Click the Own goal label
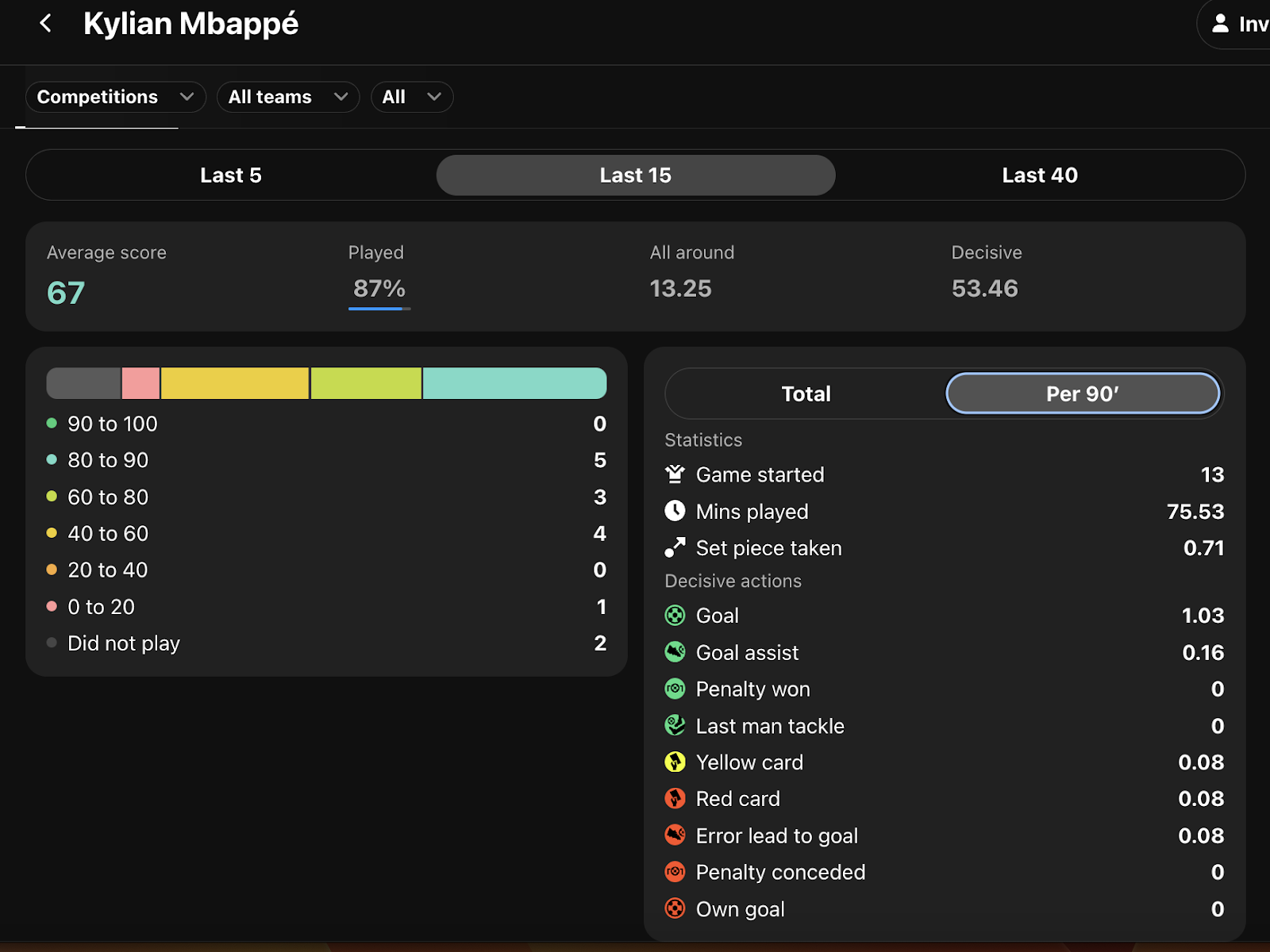The height and width of the screenshot is (952, 1270). 741,909
